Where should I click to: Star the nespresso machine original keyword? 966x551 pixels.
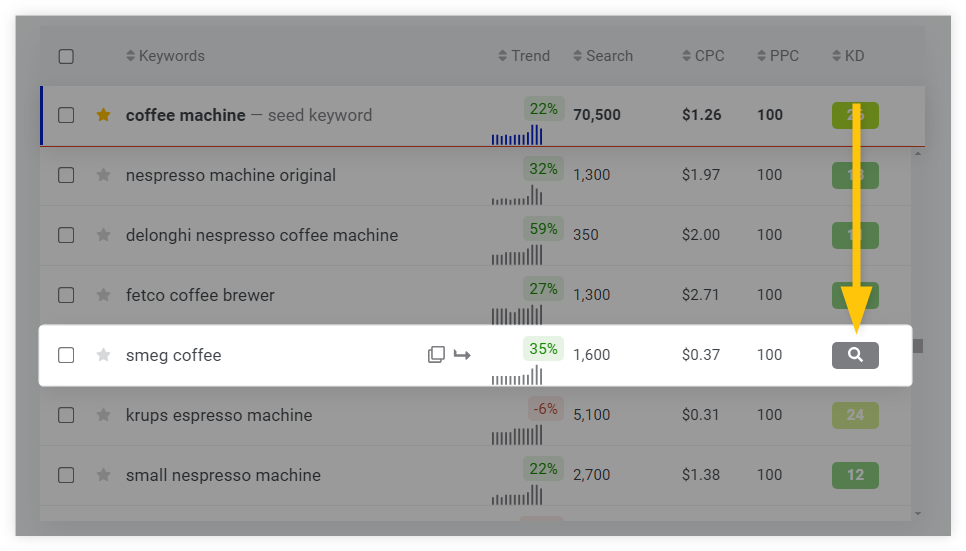coord(104,175)
